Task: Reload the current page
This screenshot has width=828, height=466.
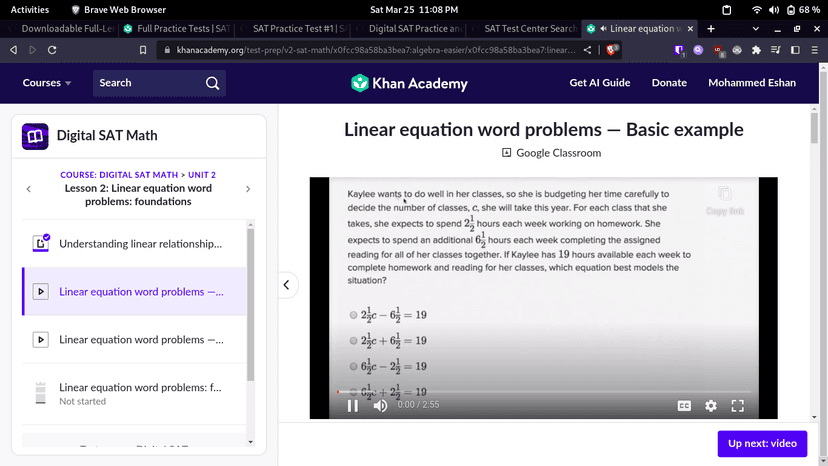Action: [52, 50]
